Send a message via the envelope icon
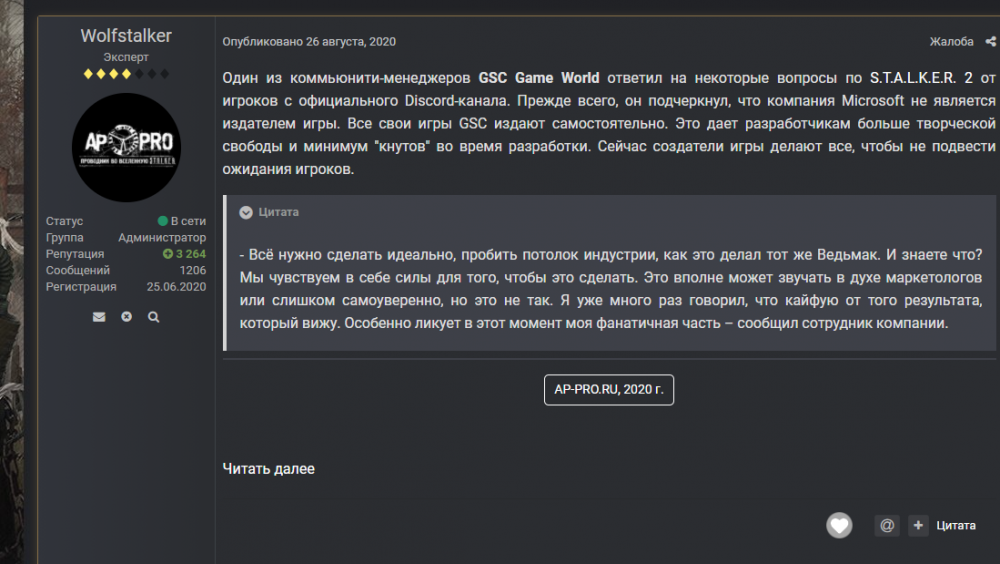 [x=99, y=317]
